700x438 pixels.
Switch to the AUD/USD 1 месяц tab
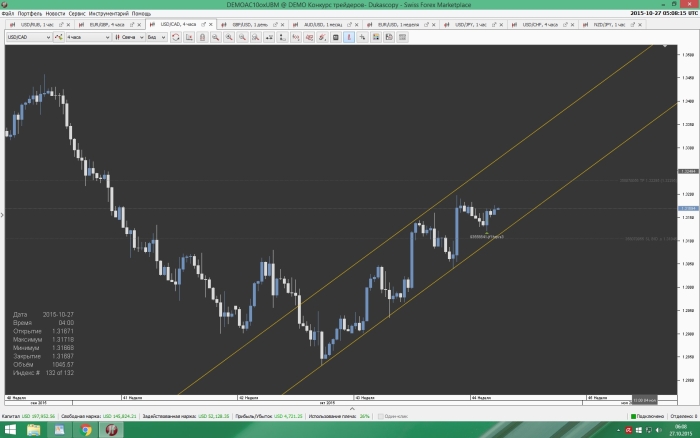323,25
